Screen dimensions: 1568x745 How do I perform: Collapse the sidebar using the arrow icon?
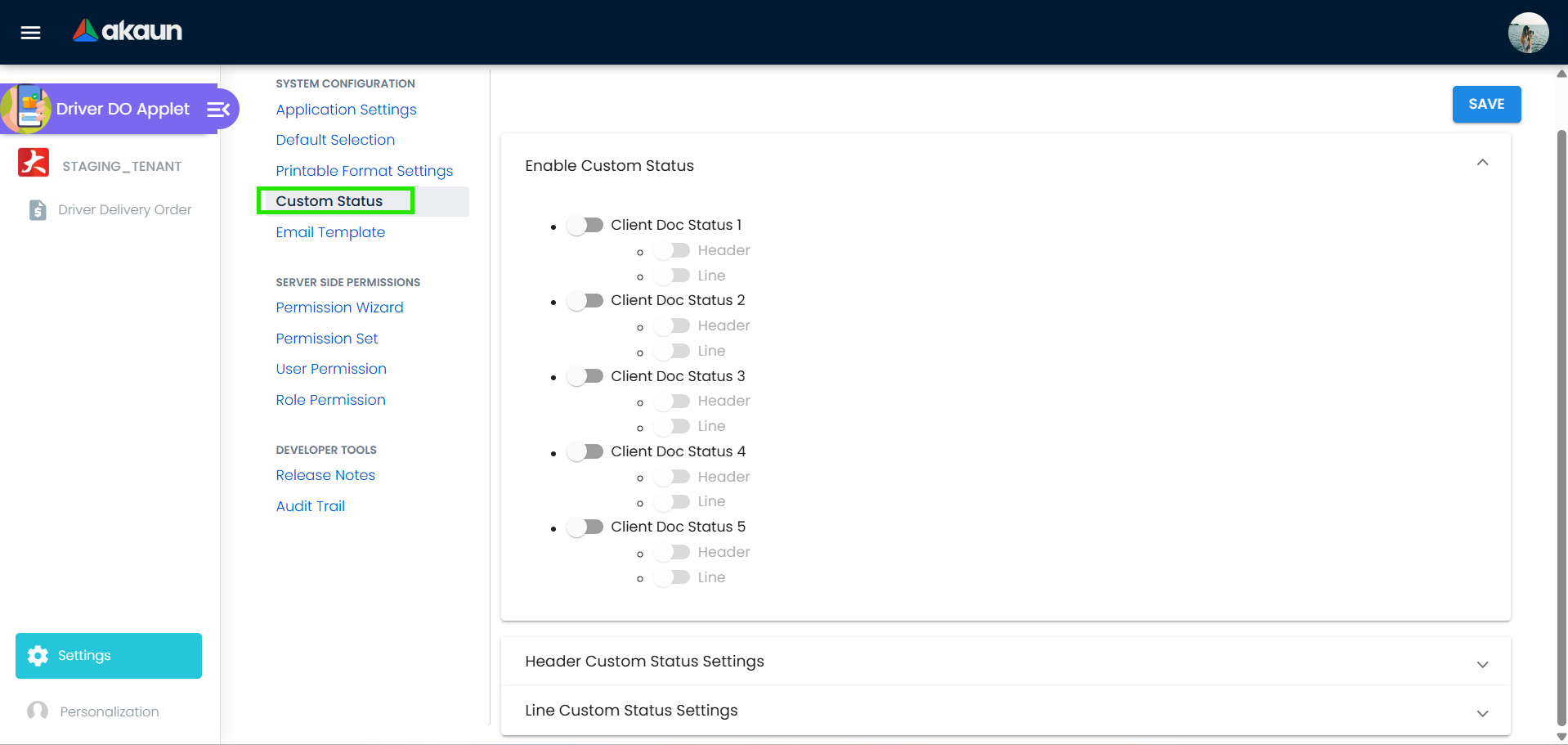tap(217, 108)
